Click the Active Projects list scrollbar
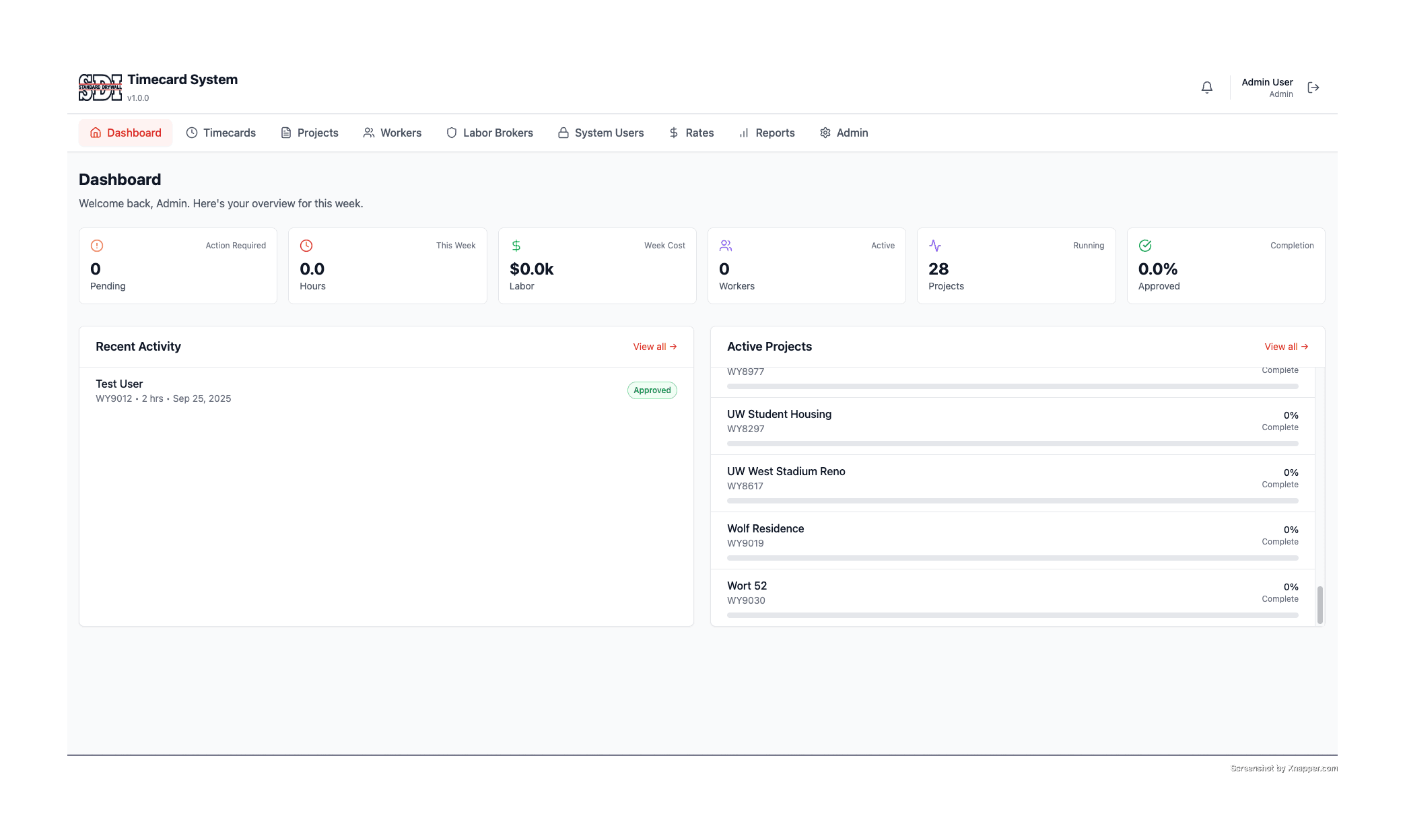The width and height of the screenshot is (1405, 840). point(1320,604)
